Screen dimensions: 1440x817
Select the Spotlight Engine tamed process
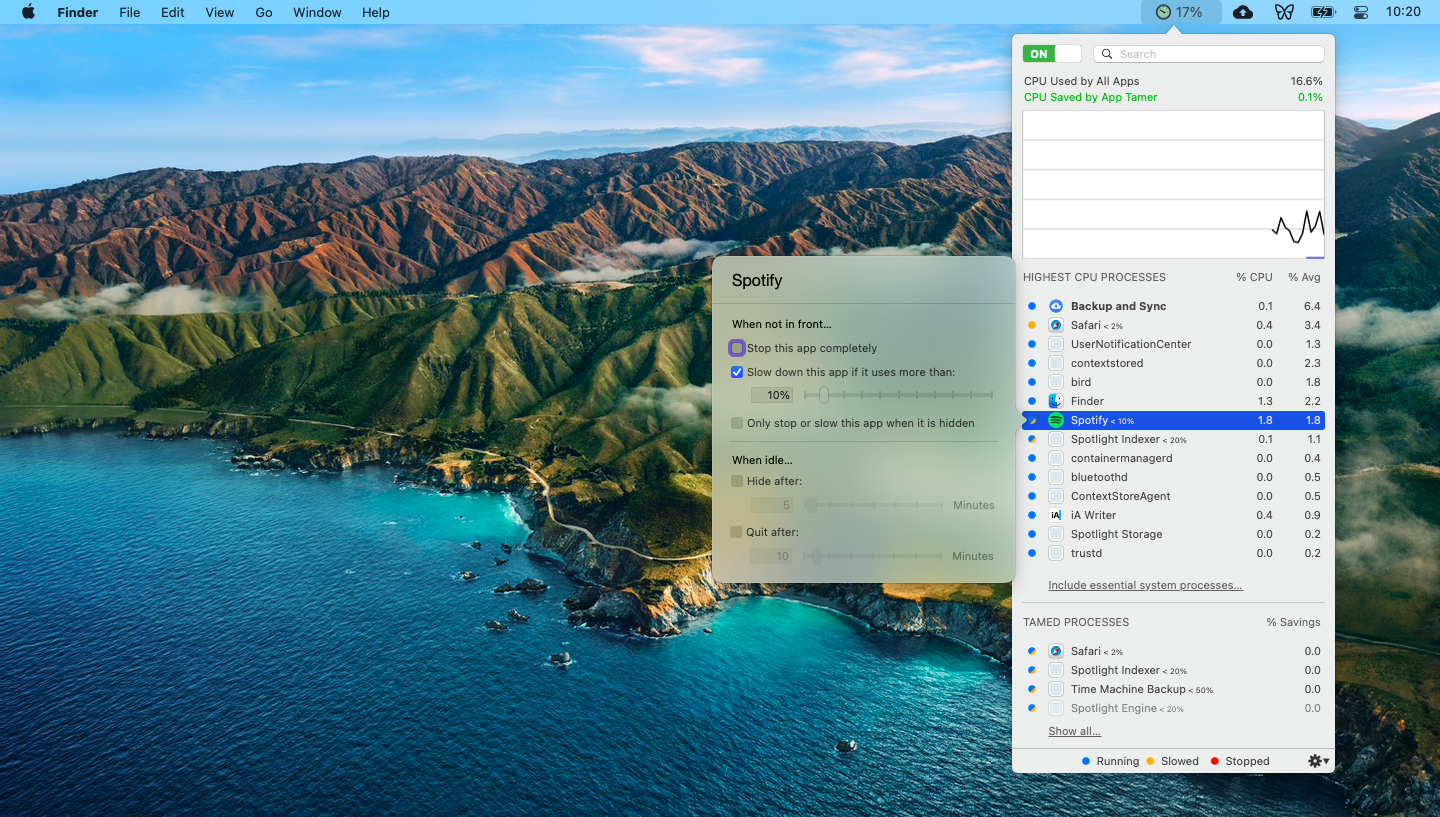[1173, 708]
